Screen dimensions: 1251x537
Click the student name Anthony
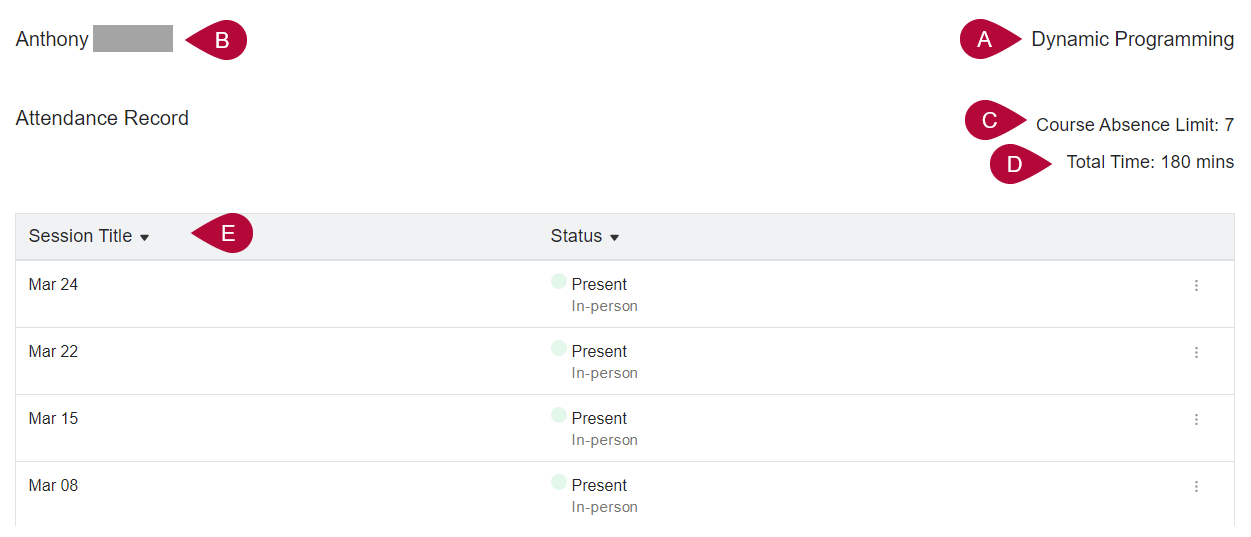coord(52,40)
